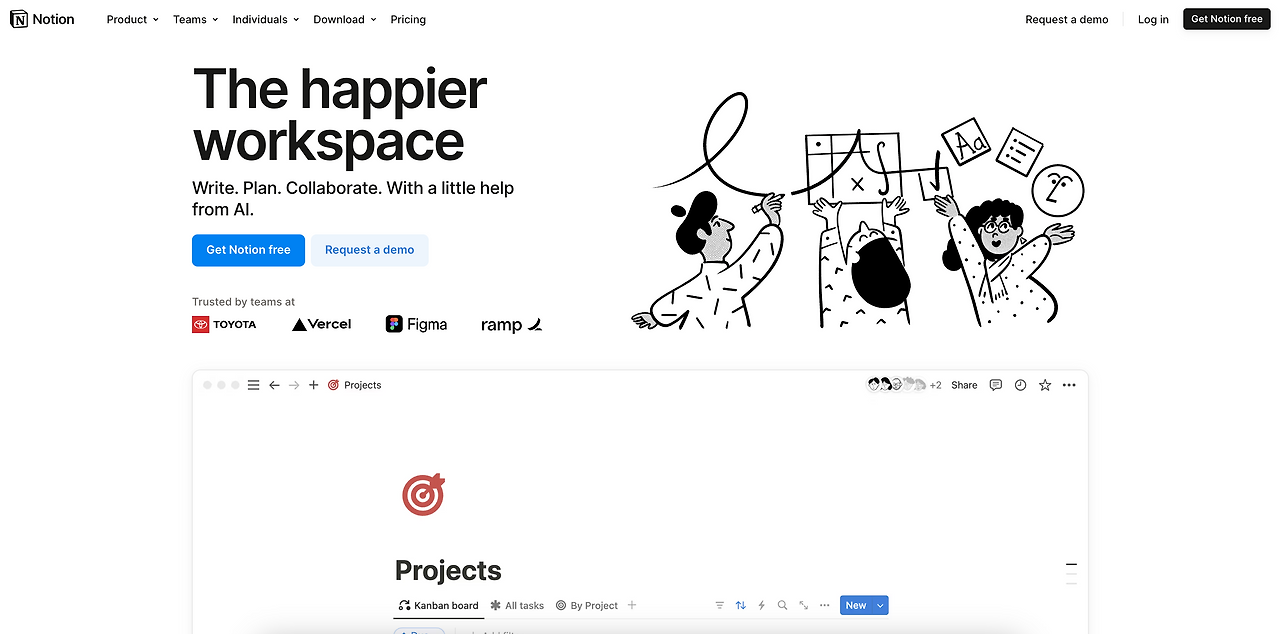Expand the Download menu

[x=345, y=19]
